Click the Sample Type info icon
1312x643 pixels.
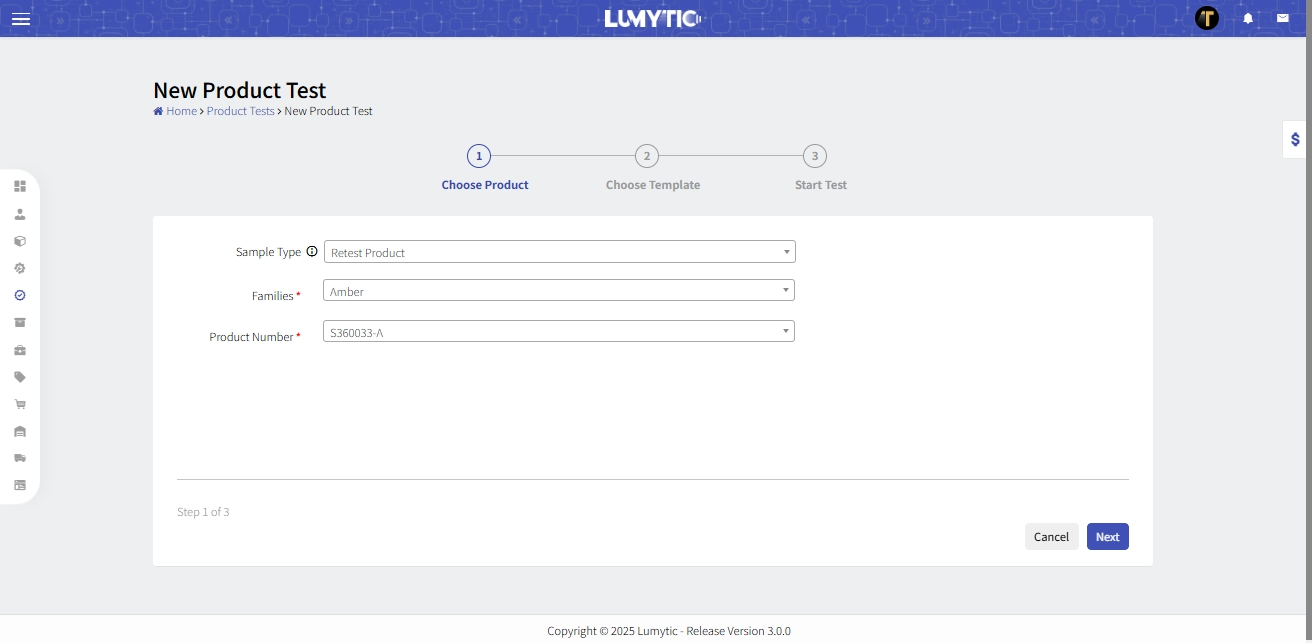click(x=312, y=252)
